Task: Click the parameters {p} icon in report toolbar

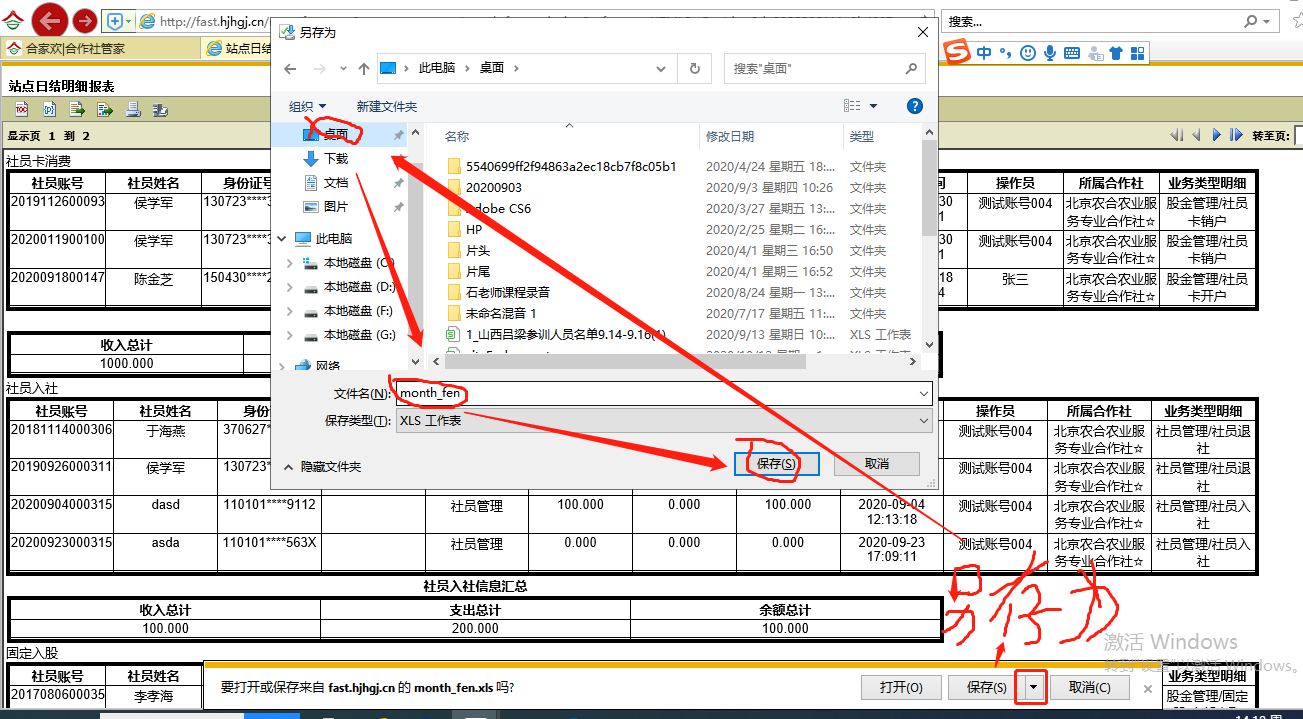Action: coord(48,110)
